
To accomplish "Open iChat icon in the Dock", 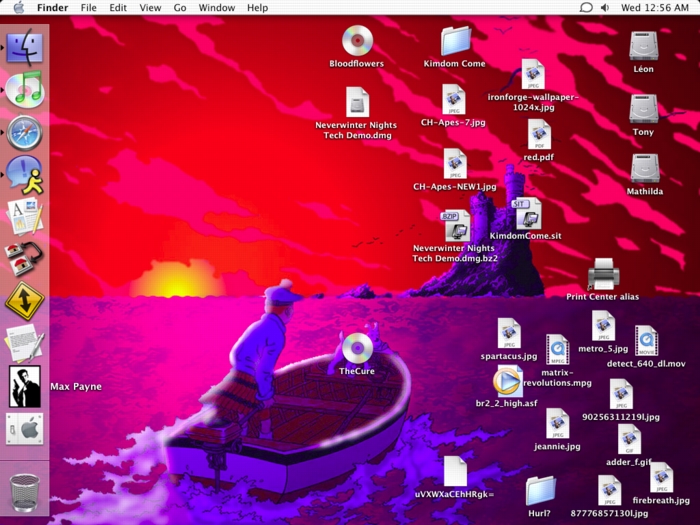I will click(25, 175).
